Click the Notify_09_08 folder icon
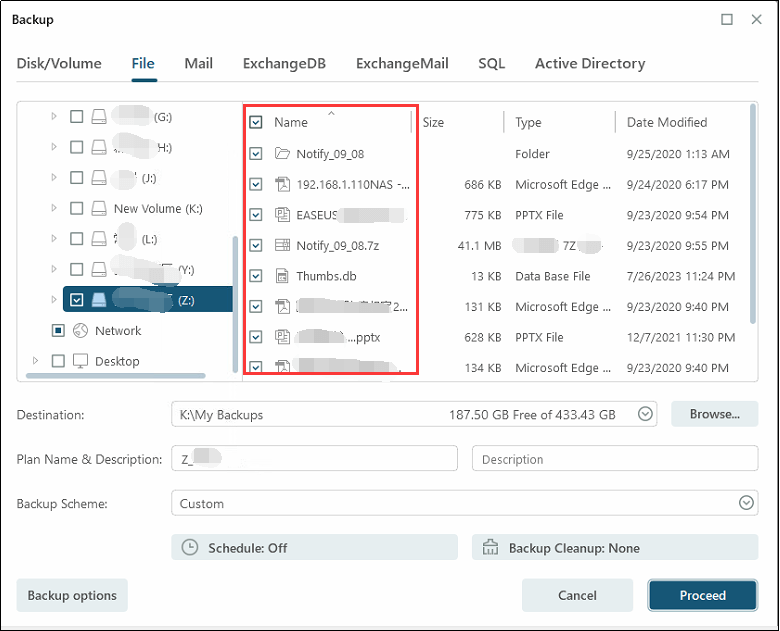The image size is (780, 631). [x=281, y=154]
